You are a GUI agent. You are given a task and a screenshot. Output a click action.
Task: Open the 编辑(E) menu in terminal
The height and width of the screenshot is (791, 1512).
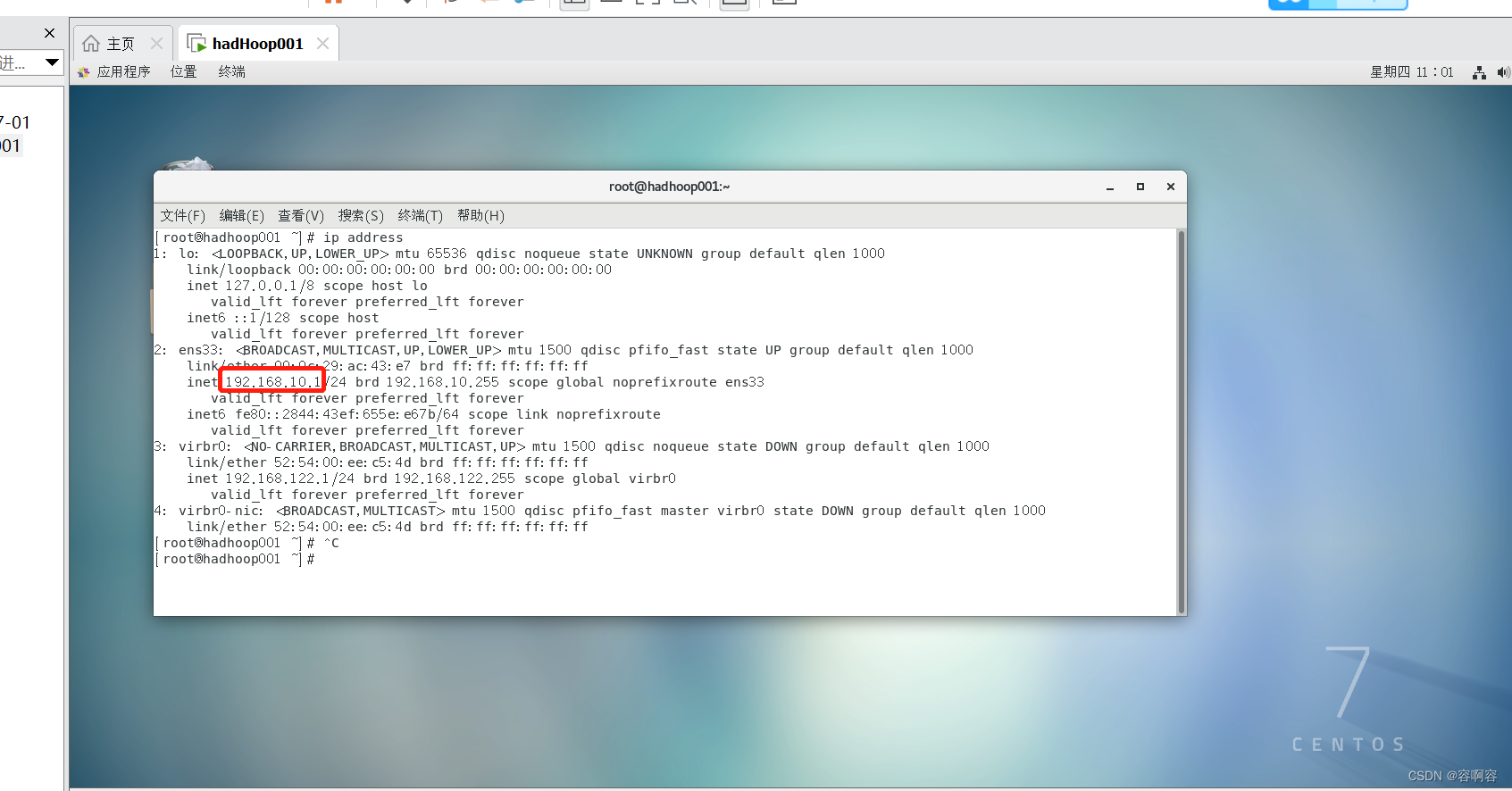click(242, 215)
